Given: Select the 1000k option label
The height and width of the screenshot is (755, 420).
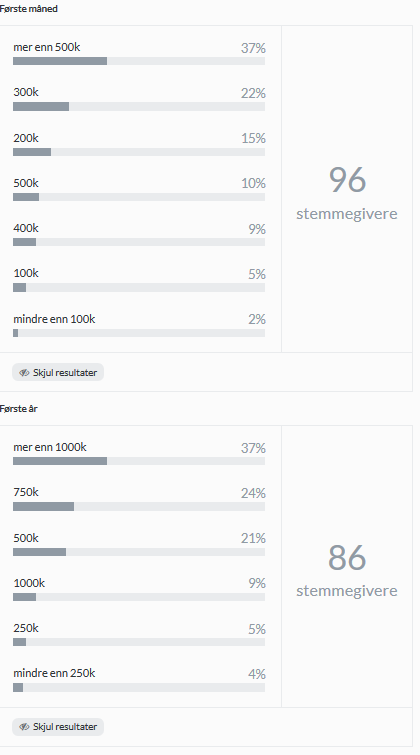Looking at the screenshot, I should pyautogui.click(x=29, y=583).
